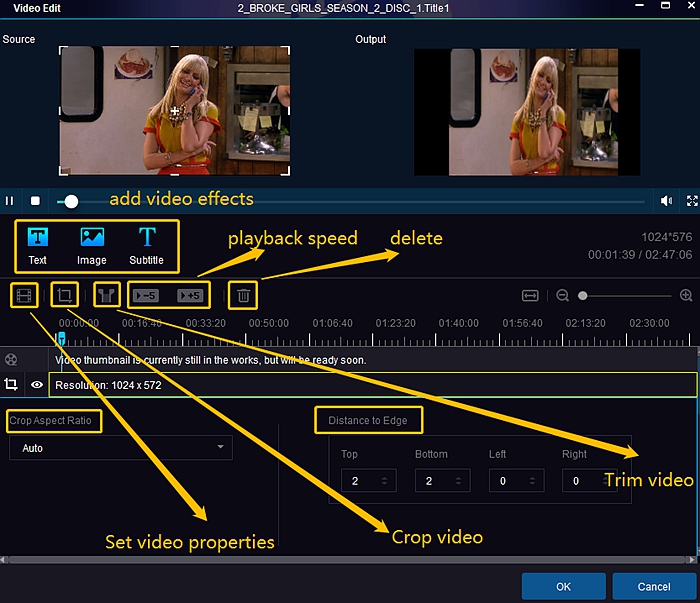The width and height of the screenshot is (700, 603).
Task: Click the Distance to Edge label
Action: 368,420
